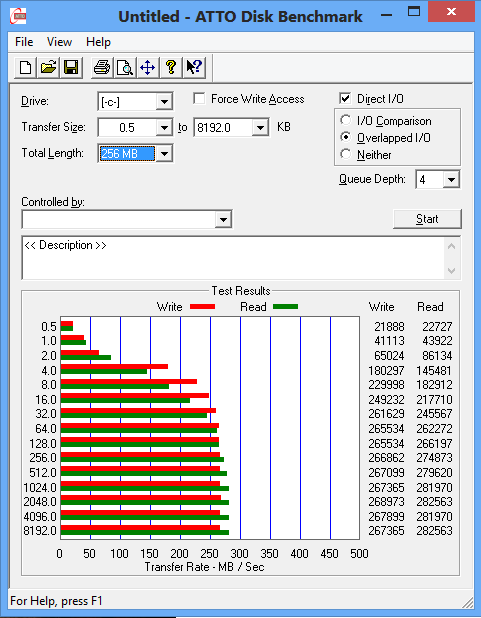Open Print Preview toolbar icon
The width and height of the screenshot is (481, 618).
click(125, 67)
